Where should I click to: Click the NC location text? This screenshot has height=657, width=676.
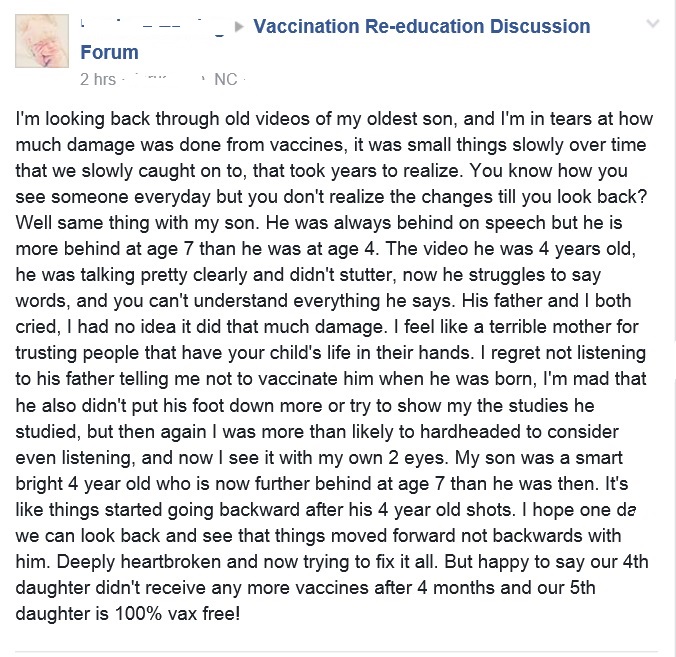(x=226, y=79)
